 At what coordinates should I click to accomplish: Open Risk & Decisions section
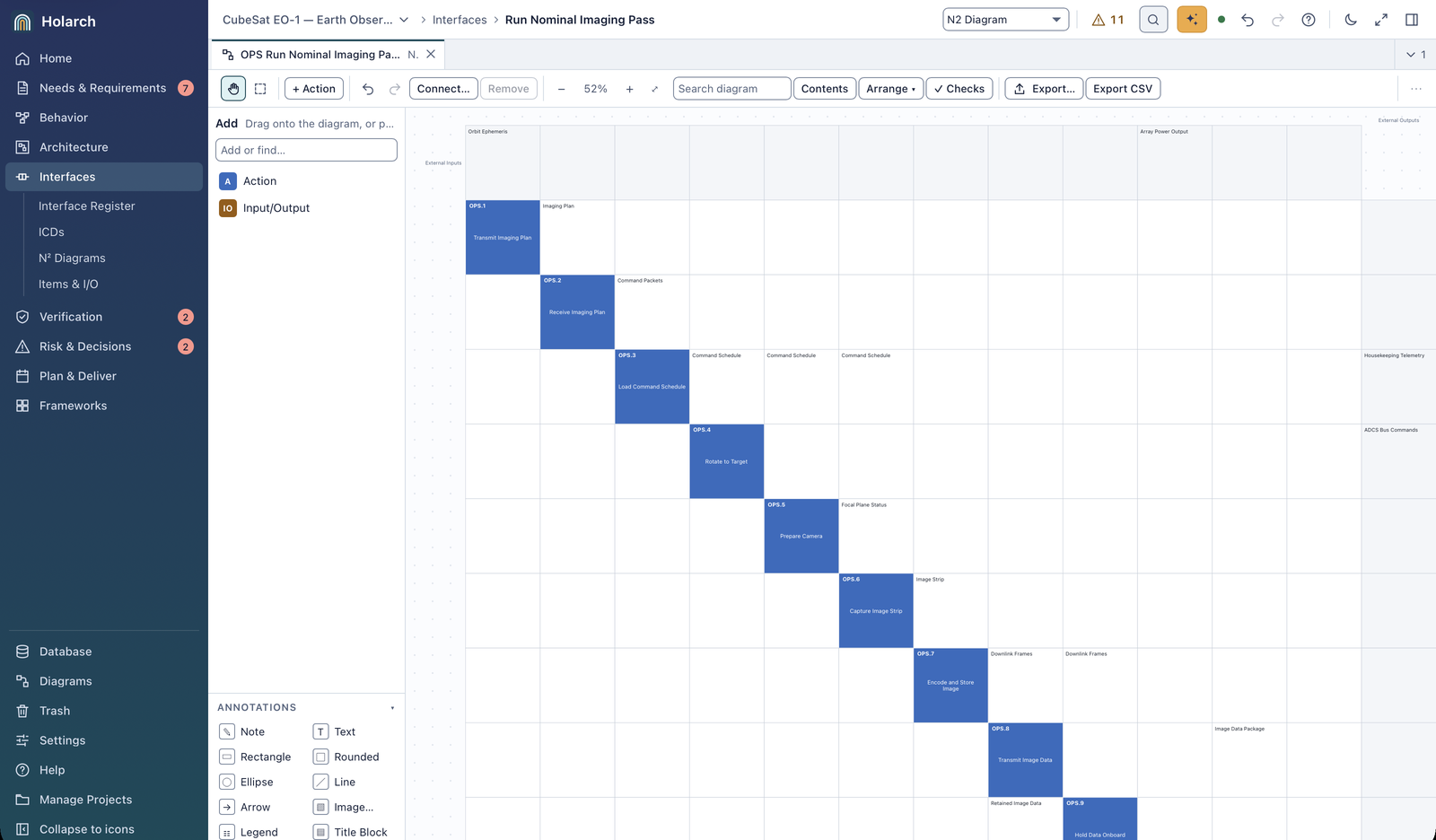coord(104,346)
